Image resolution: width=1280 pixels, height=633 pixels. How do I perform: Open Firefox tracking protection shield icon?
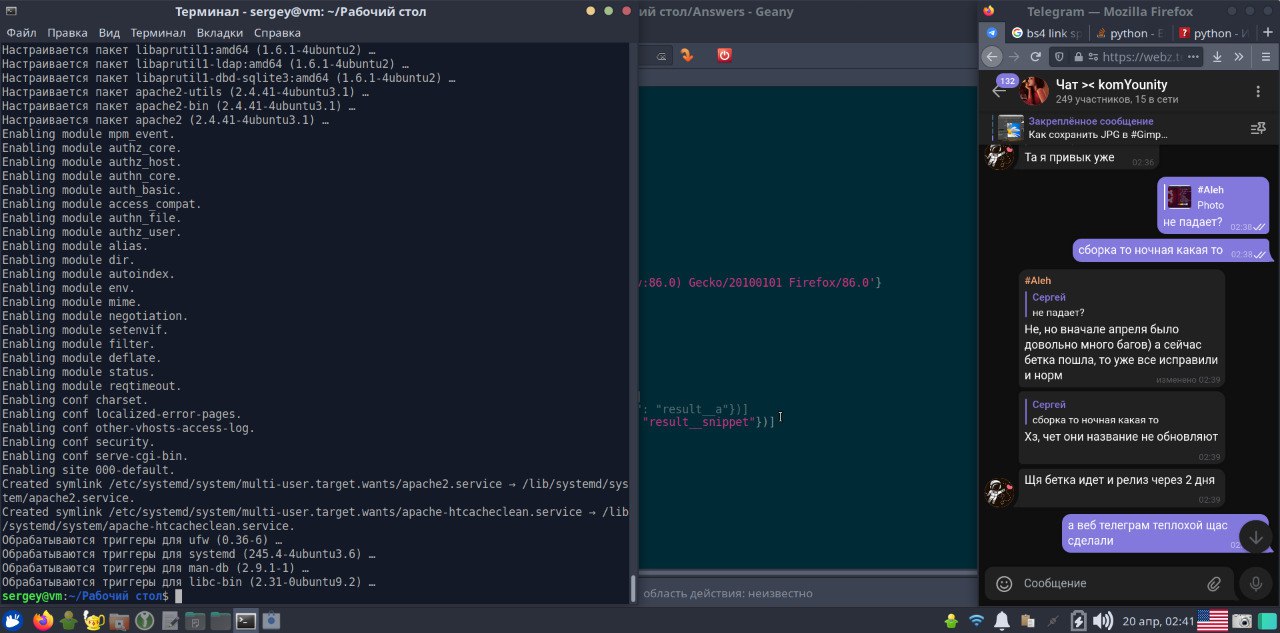[1061, 57]
